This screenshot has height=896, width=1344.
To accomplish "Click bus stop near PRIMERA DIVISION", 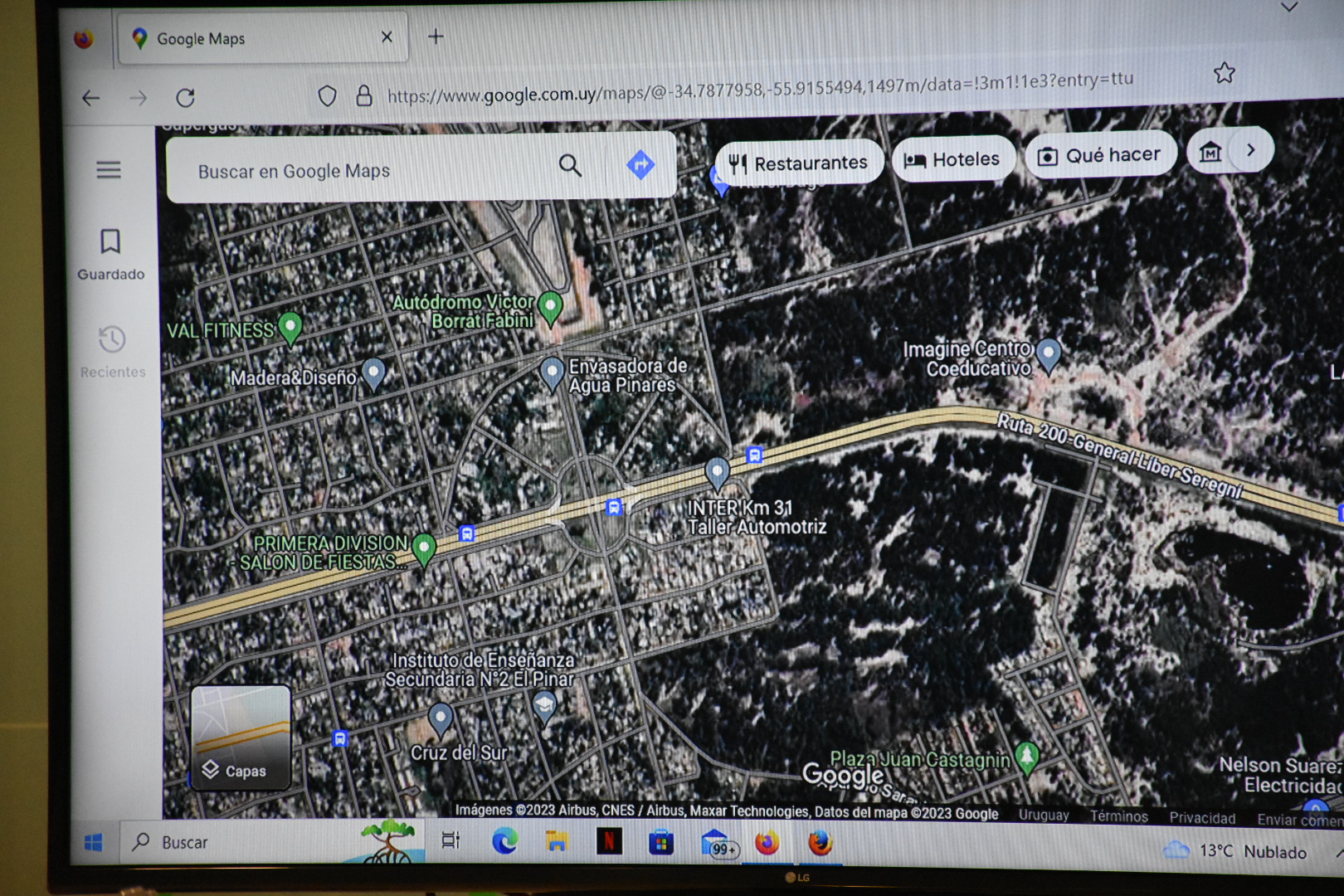I will point(467,533).
